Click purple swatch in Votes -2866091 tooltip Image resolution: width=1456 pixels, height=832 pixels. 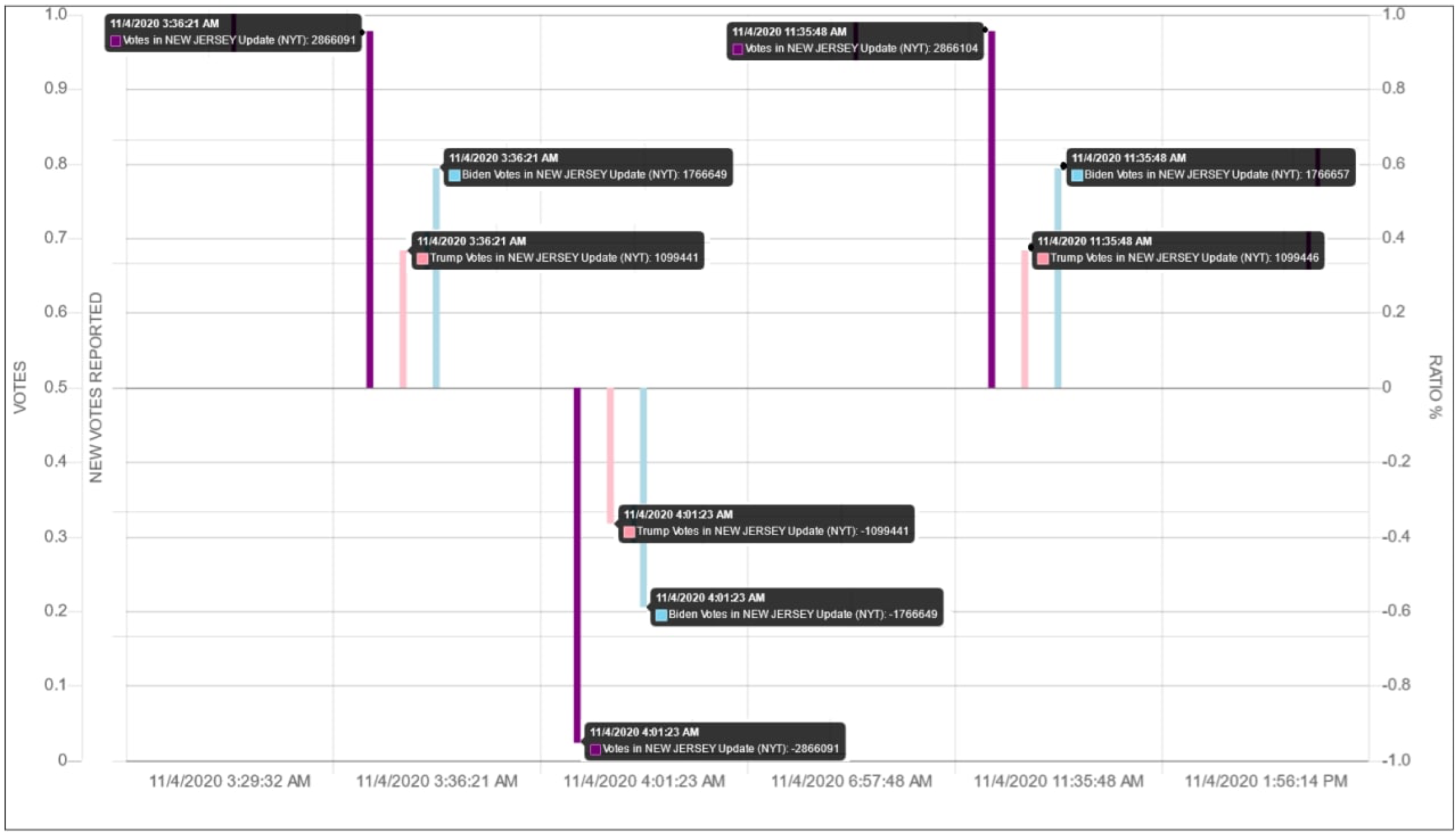pyautogui.click(x=595, y=750)
